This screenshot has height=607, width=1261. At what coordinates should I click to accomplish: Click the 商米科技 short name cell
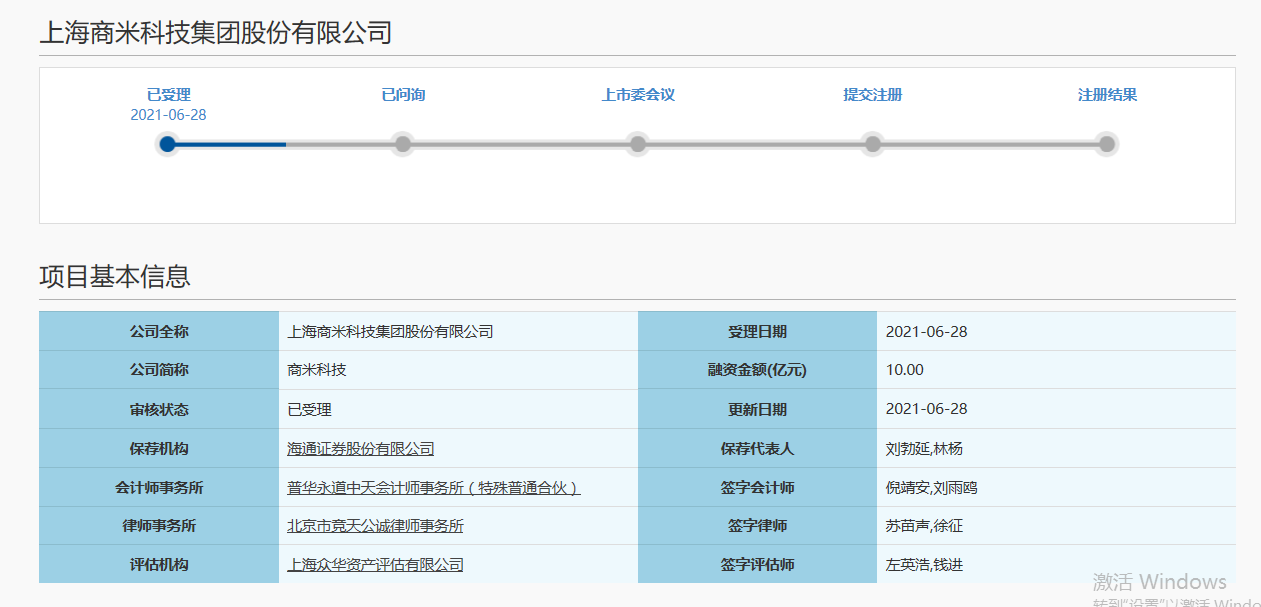click(x=458, y=370)
